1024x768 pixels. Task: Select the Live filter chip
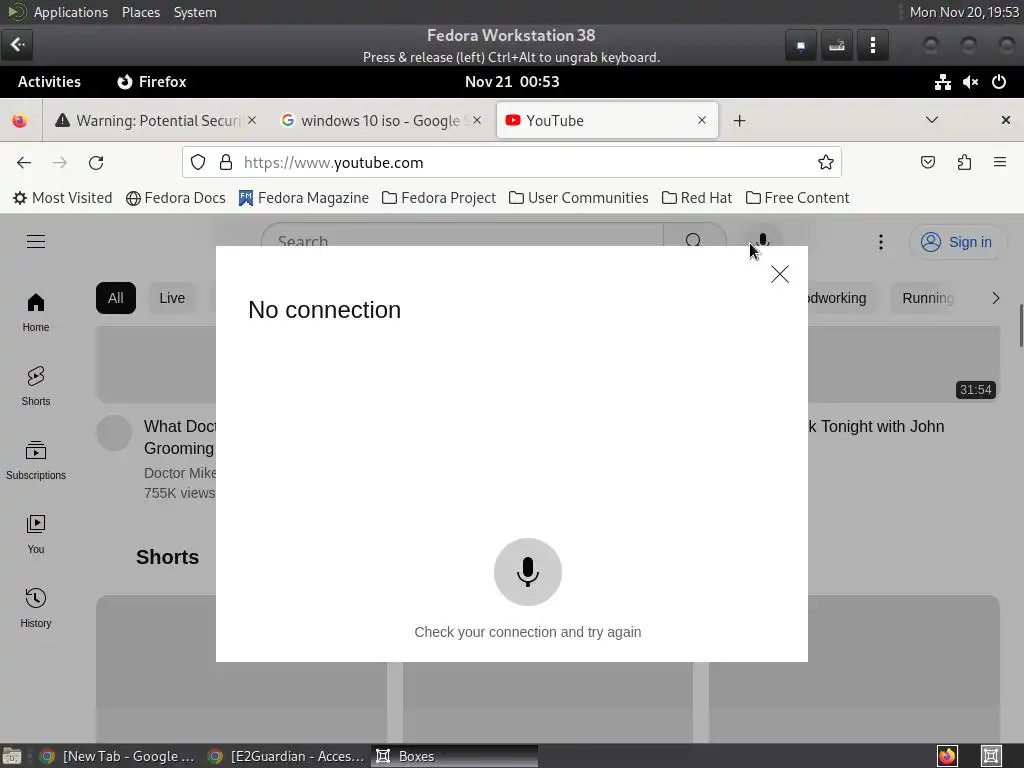click(172, 298)
